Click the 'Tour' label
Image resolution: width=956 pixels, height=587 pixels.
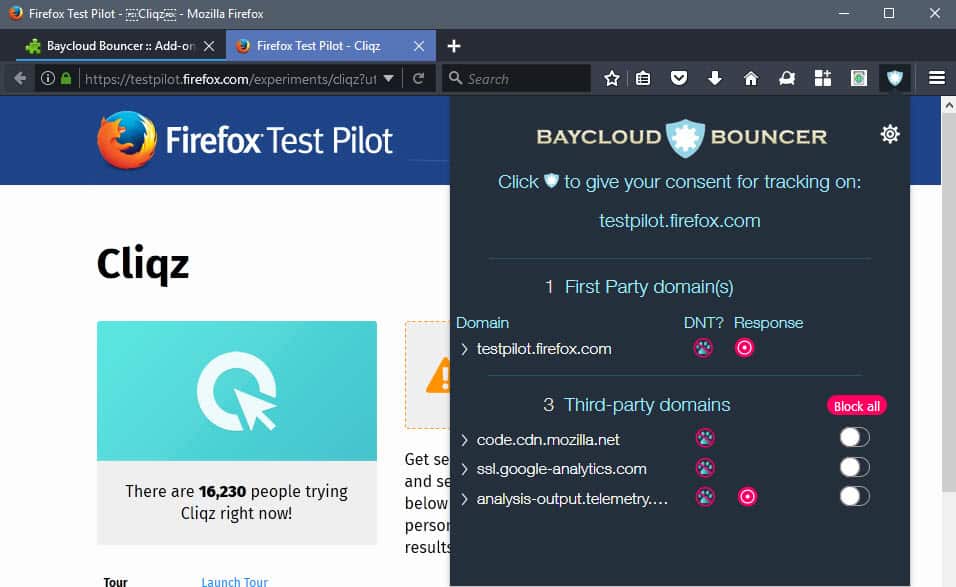pyautogui.click(x=115, y=582)
